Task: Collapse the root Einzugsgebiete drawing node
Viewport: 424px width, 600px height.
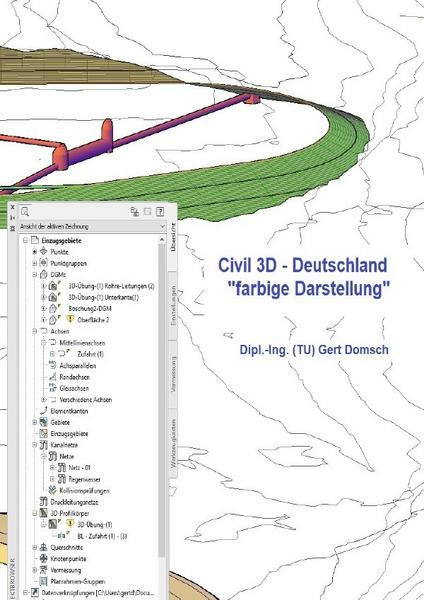Action: click(25, 240)
